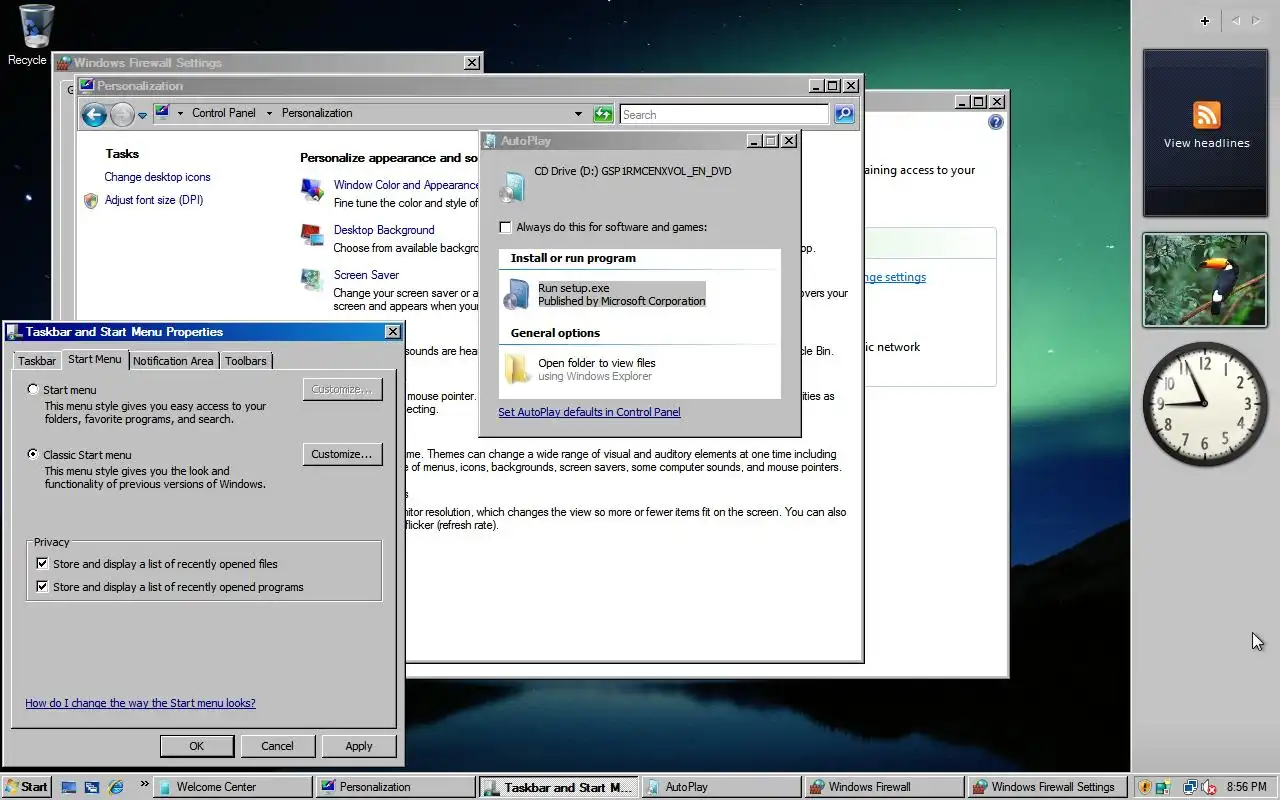Image resolution: width=1280 pixels, height=800 pixels.
Task: Click OK in Taskbar properties dialog
Action: (197, 746)
